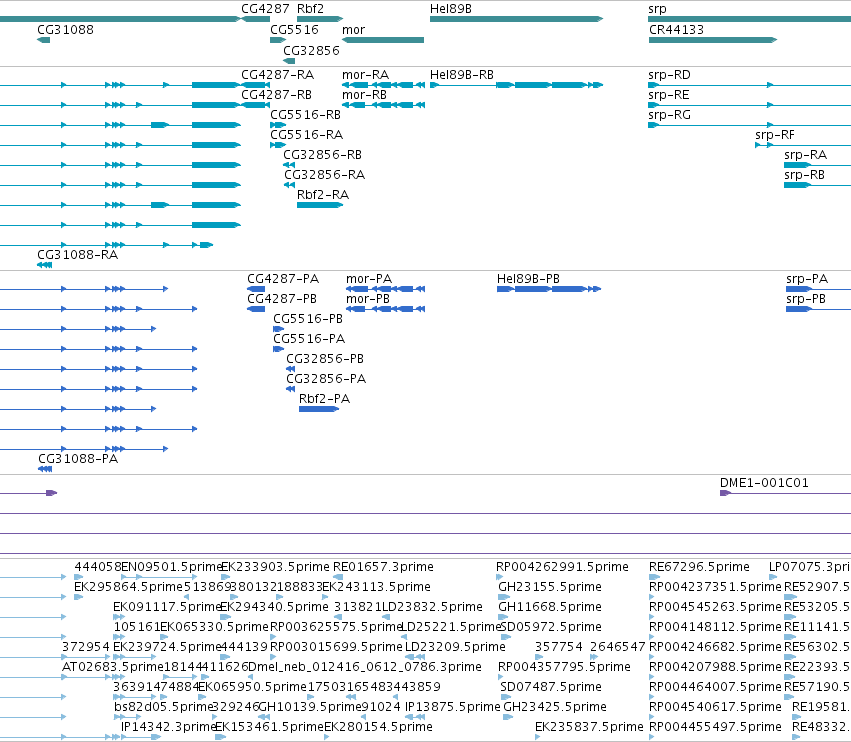Image resolution: width=851 pixels, height=742 pixels.
Task: Open transcript CG32856-RB
Action: (322, 155)
